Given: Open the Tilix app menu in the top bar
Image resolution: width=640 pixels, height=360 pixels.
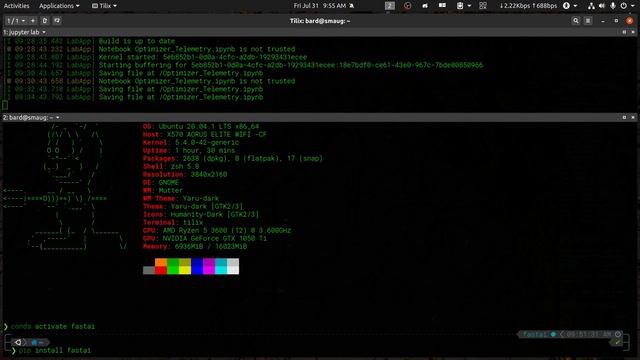Looking at the screenshot, I should tap(104, 6).
